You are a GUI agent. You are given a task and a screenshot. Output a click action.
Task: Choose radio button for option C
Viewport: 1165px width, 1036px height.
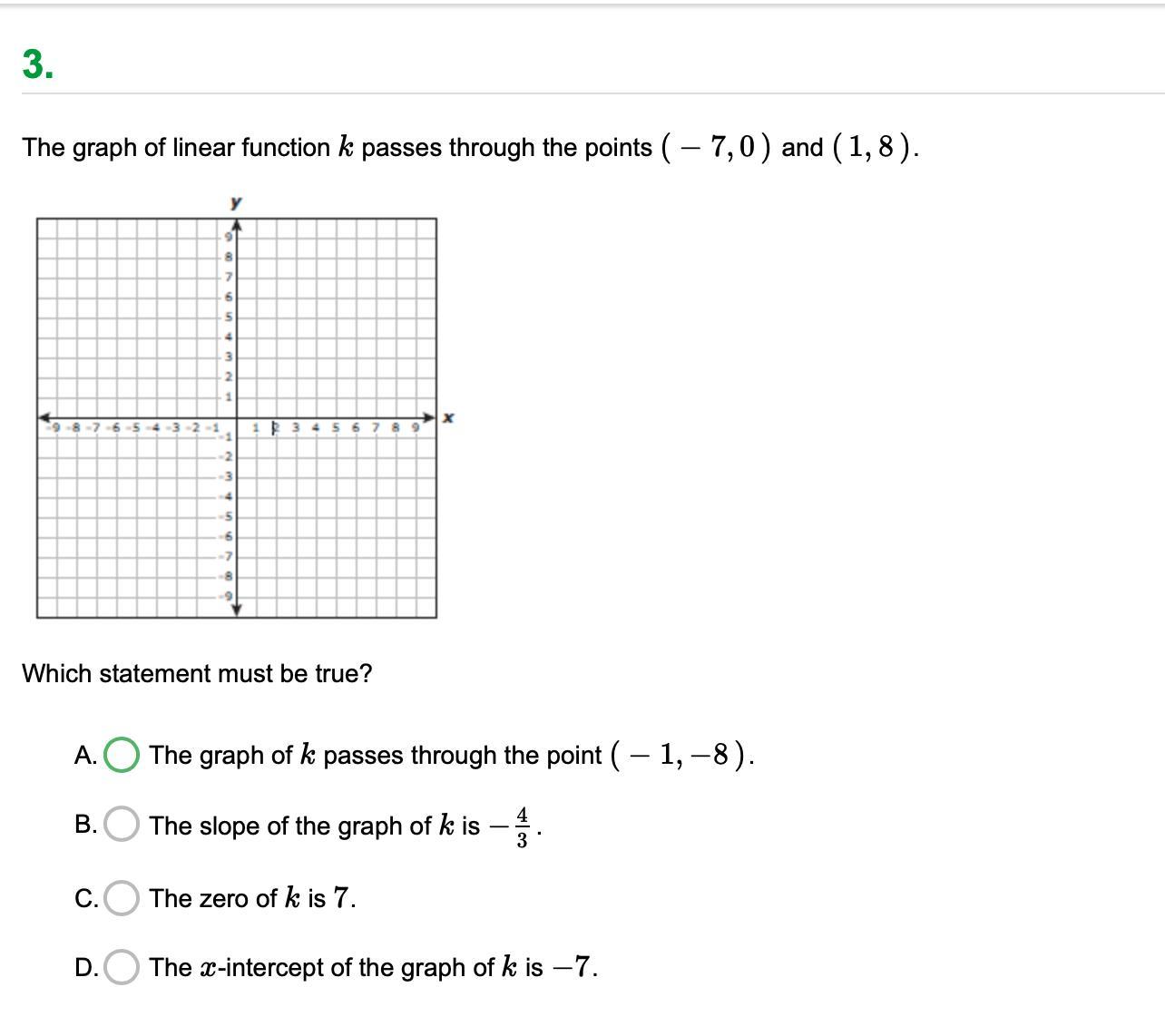point(122,898)
